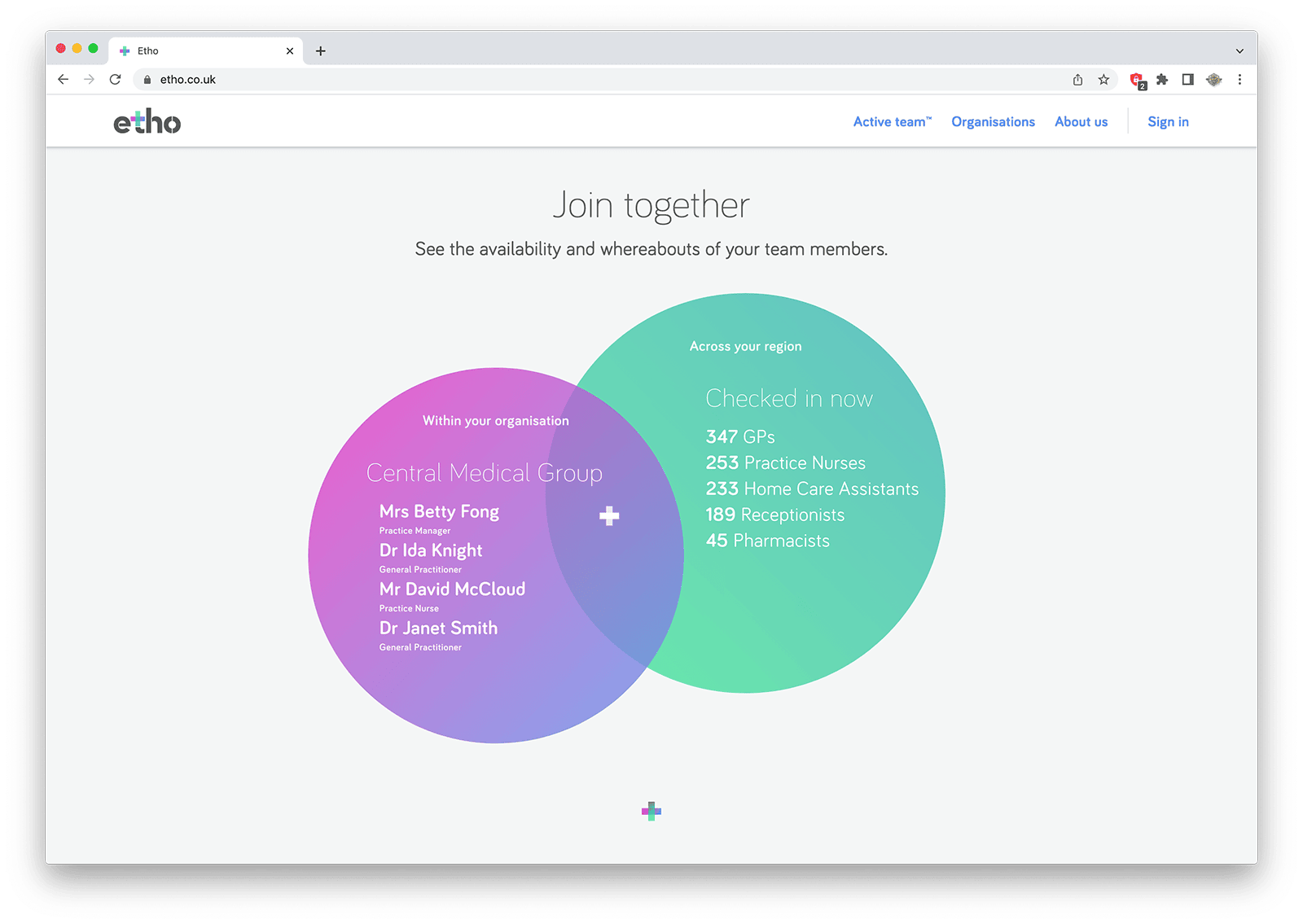Open the browser Extensions puzzle icon

click(1162, 80)
